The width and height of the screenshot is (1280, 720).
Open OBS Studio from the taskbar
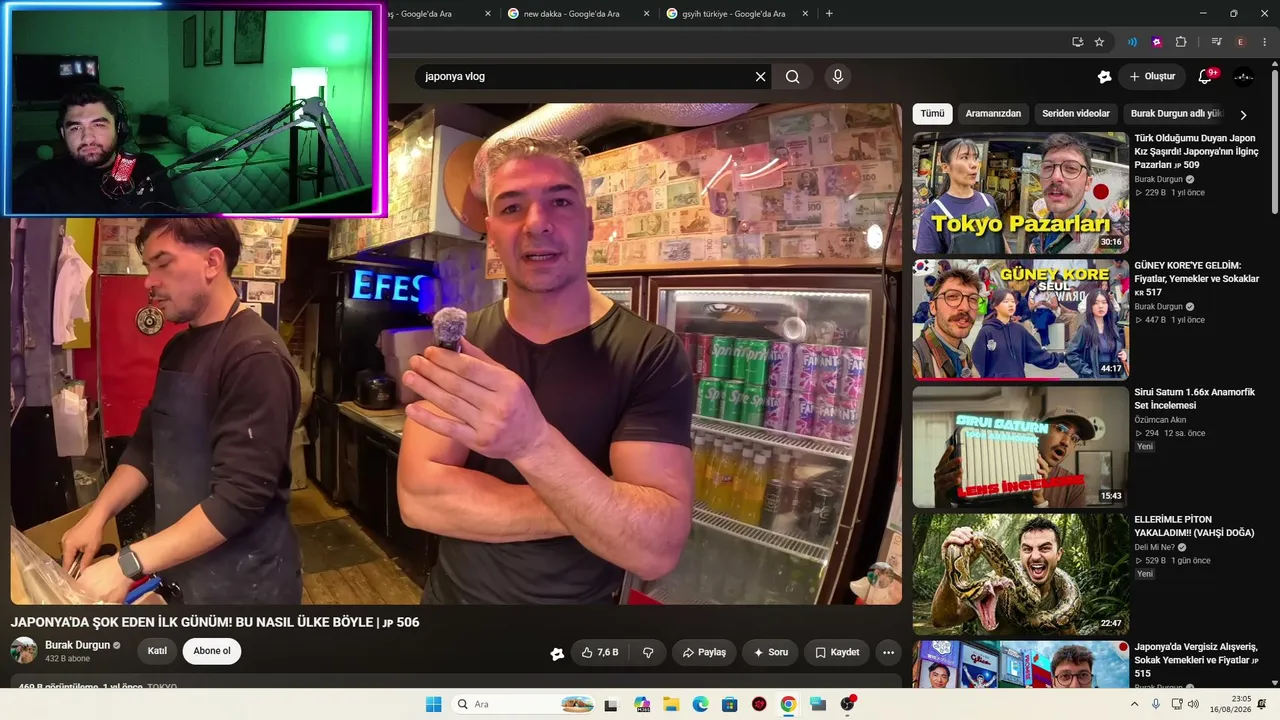pos(848,704)
